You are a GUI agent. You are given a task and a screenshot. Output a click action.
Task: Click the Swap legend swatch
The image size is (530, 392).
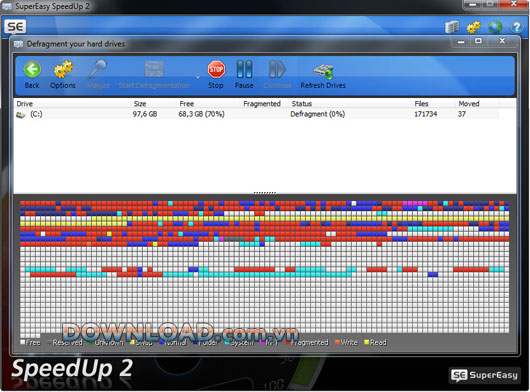pos(132,343)
